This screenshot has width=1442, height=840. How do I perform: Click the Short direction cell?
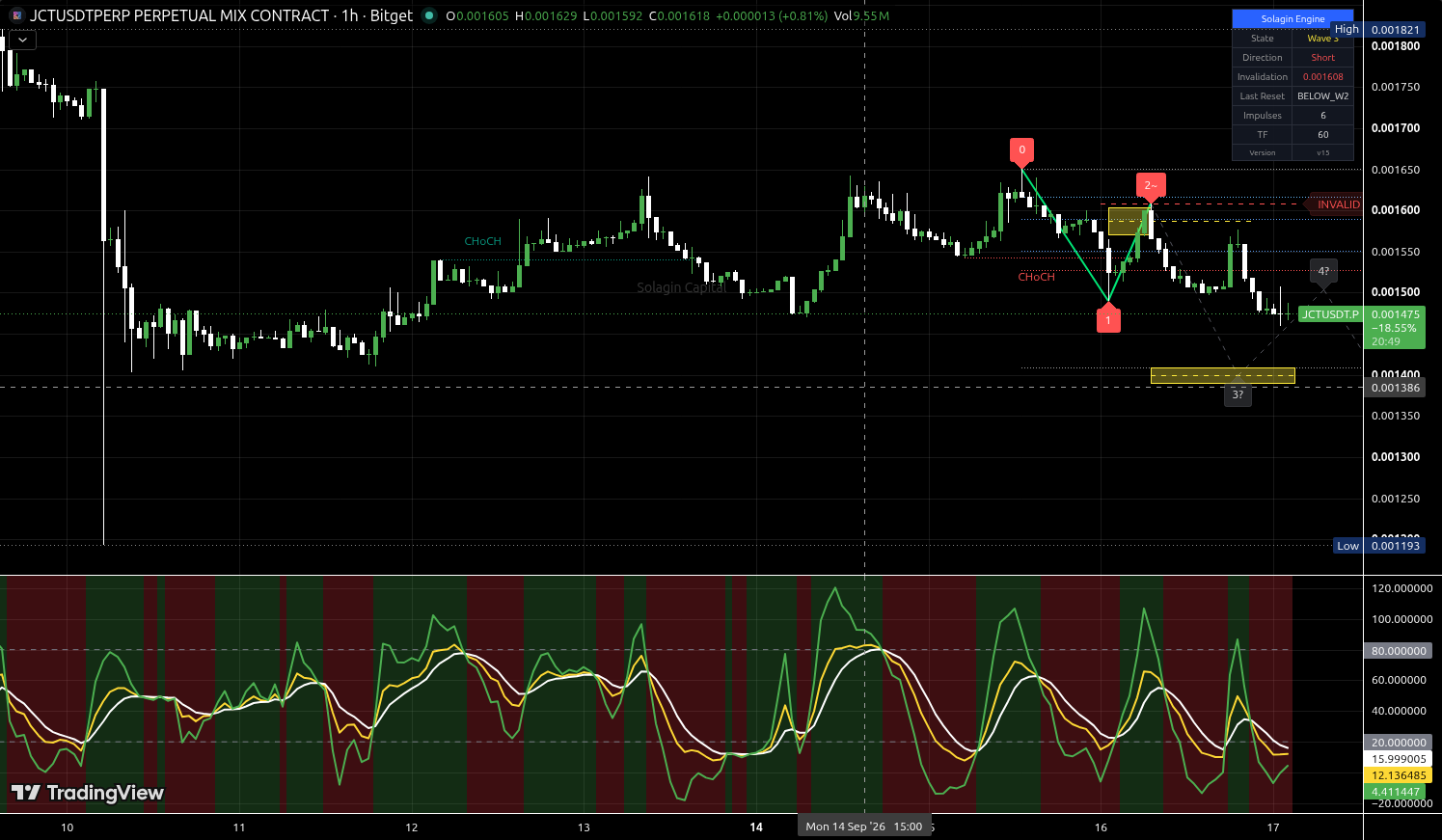(1322, 58)
